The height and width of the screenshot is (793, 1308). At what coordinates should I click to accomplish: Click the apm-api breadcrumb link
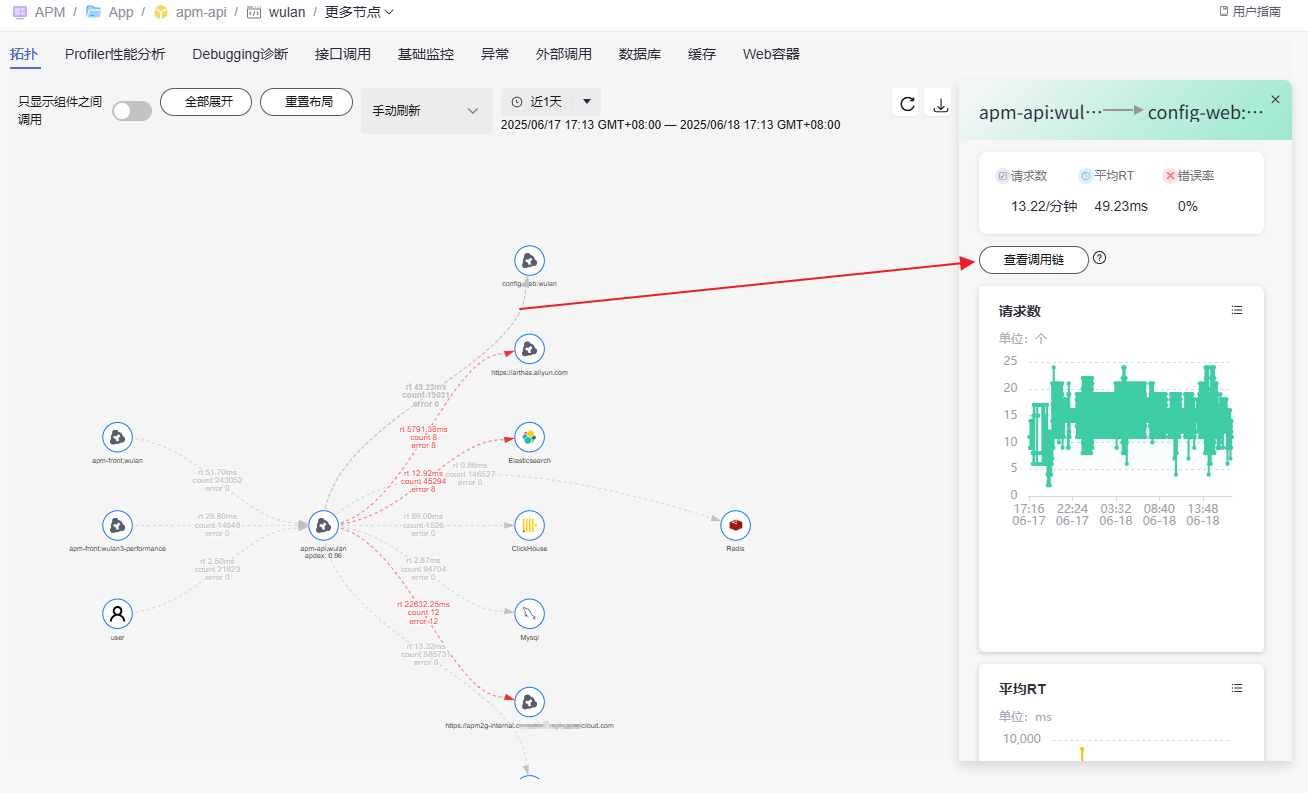click(200, 12)
